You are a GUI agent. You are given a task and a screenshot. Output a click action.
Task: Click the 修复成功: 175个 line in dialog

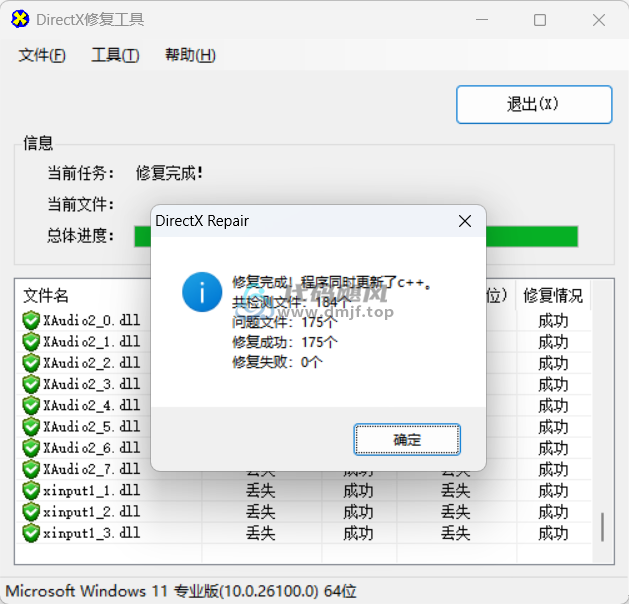click(285, 342)
